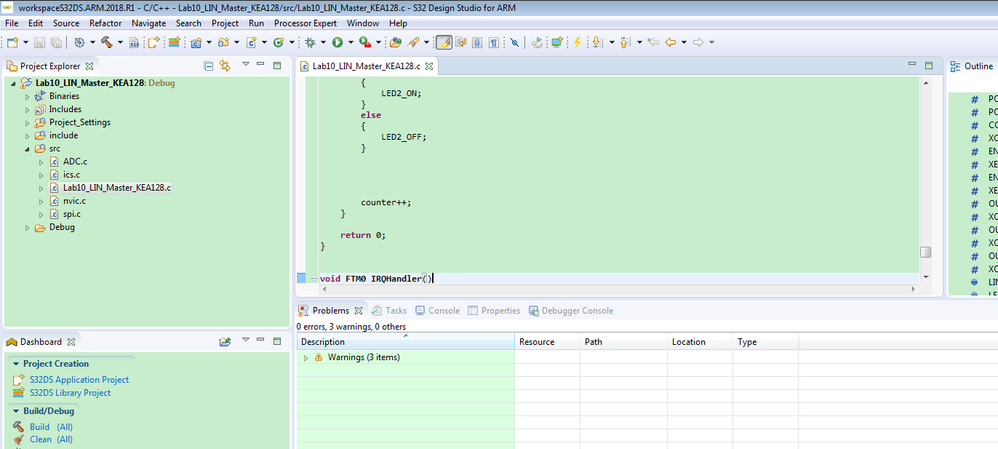Click the New Source Folder icon
The image size is (998, 449).
pos(223,42)
